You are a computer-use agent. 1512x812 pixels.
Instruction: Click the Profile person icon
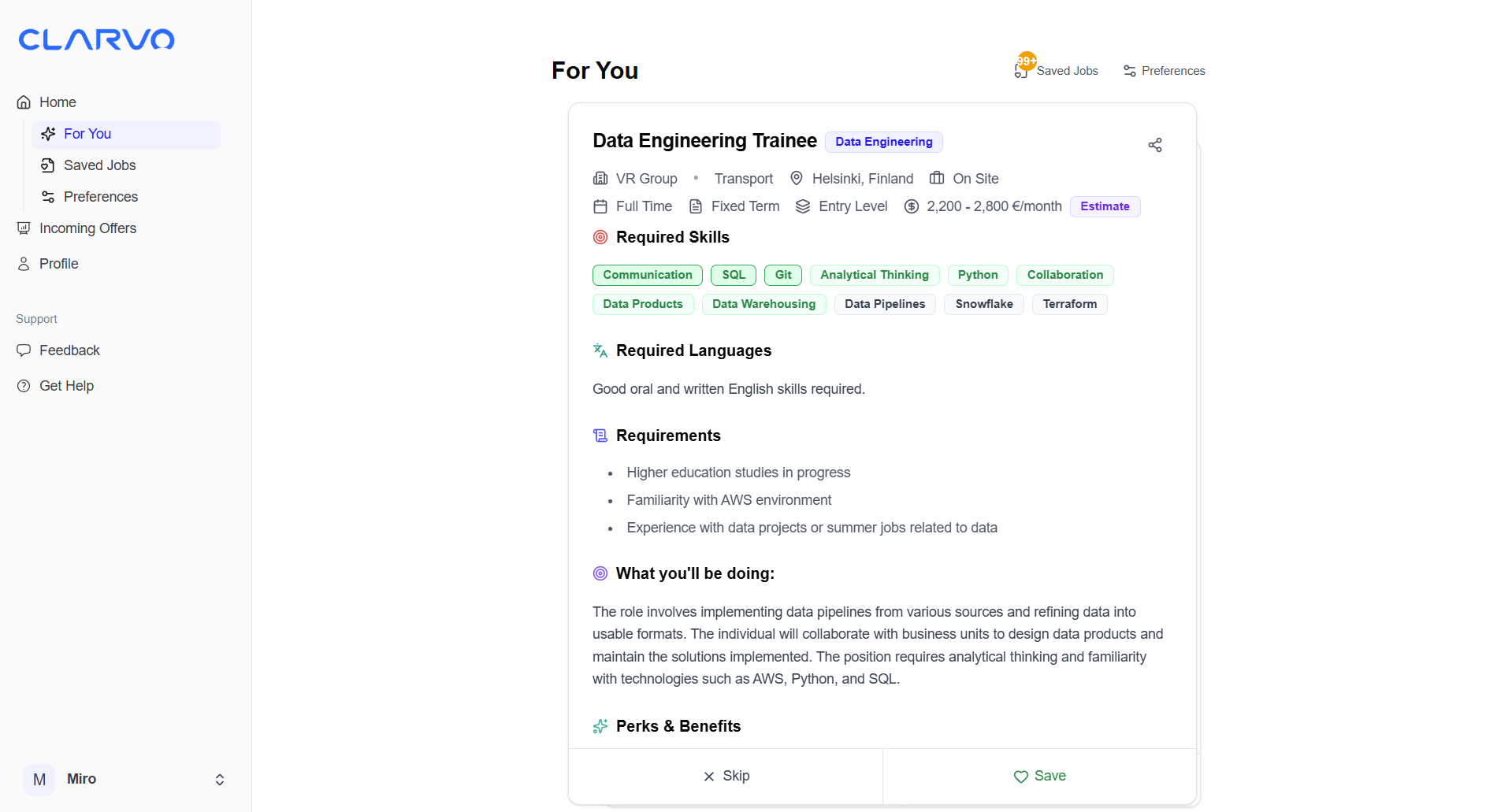coord(22,264)
